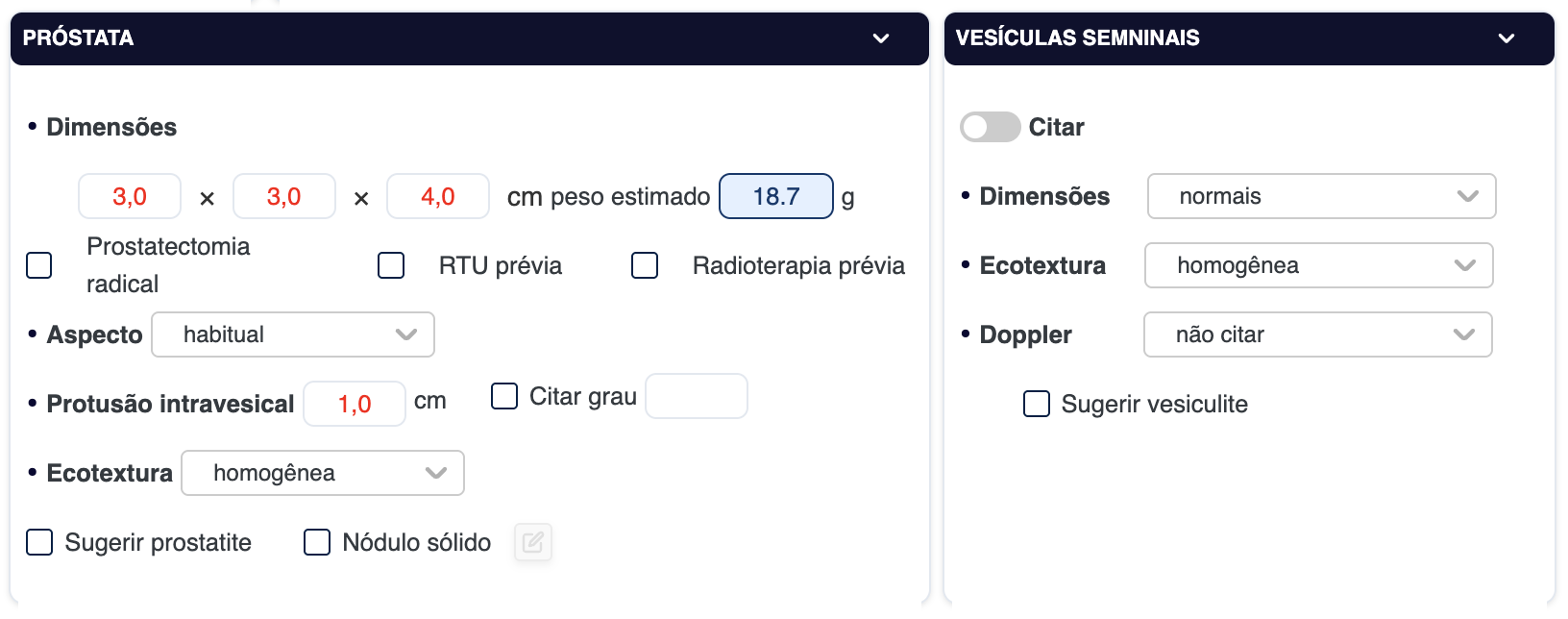Screen dimensions: 1568x619
Task: Check the Sugerir vesiculite option
Action: pos(1037,404)
